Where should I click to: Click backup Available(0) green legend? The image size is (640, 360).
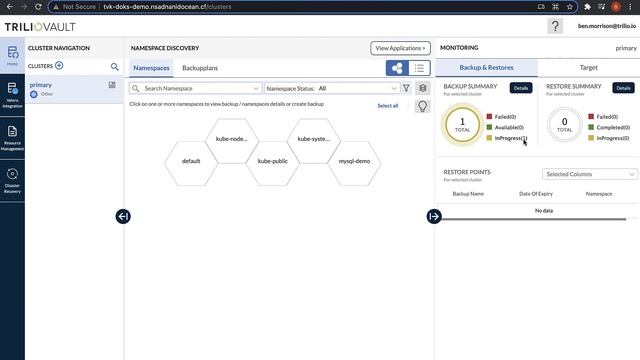click(505, 127)
